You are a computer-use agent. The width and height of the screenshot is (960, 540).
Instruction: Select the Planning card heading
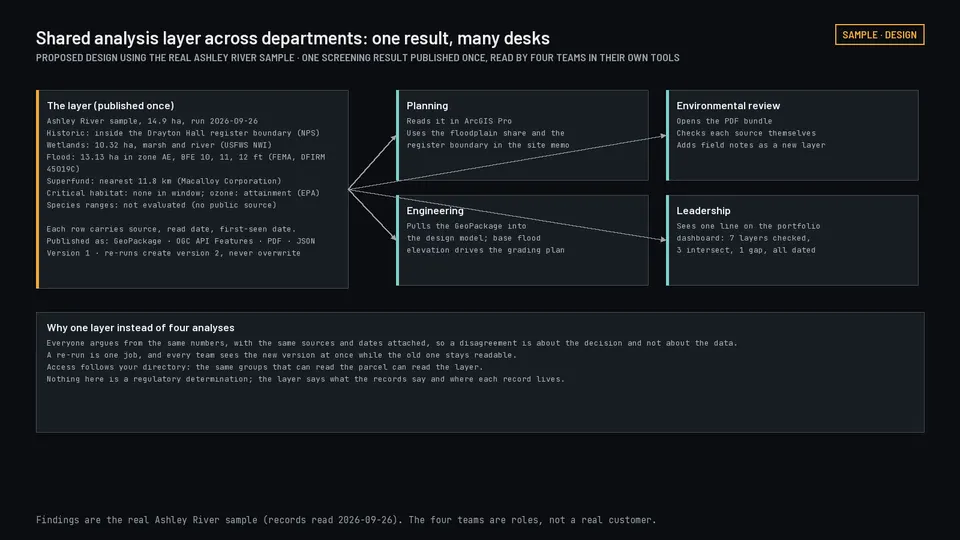point(427,105)
